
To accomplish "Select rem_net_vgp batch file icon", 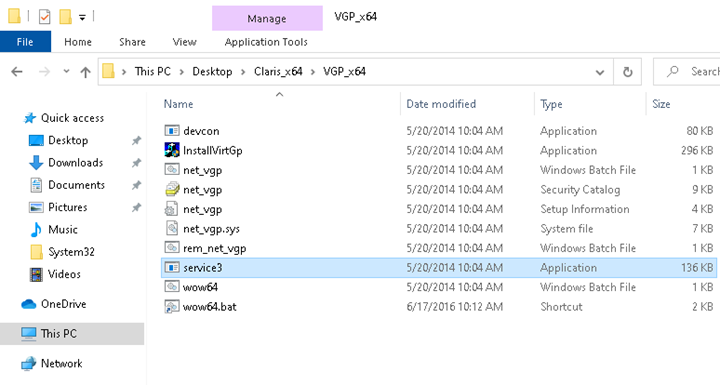I will click(172, 248).
